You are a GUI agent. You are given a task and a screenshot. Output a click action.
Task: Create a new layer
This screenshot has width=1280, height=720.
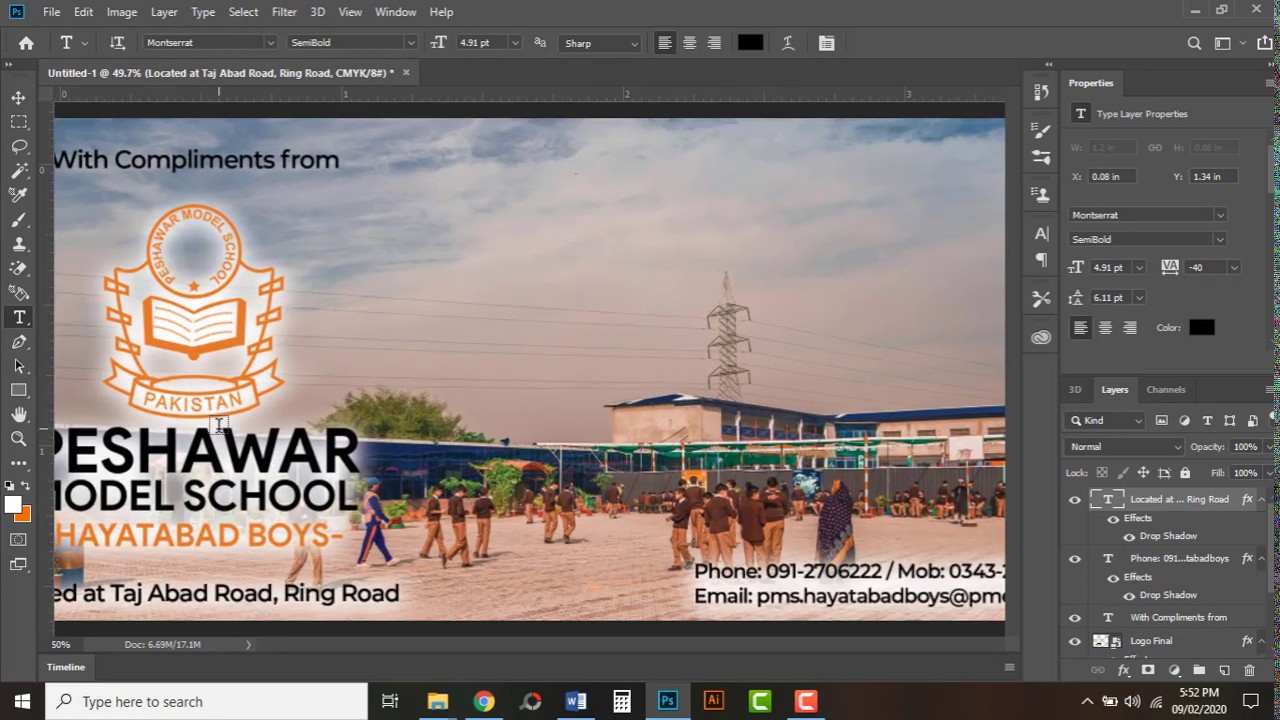point(1224,670)
